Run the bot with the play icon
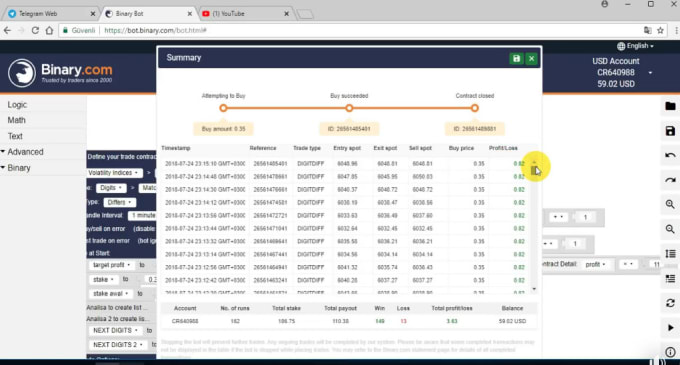680x365 pixels. pos(670,328)
